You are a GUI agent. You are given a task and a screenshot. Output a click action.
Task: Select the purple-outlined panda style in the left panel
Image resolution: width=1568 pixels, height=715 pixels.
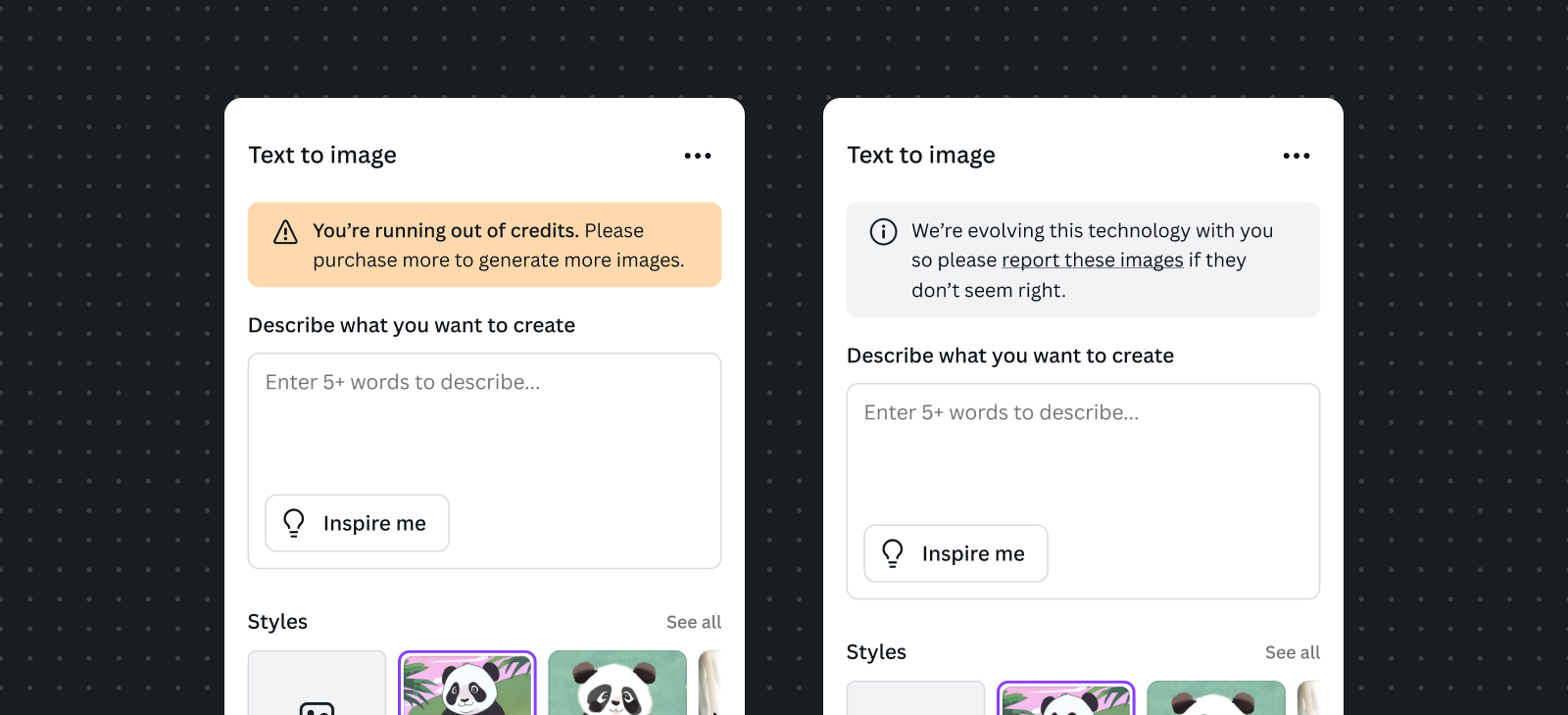[x=467, y=684]
